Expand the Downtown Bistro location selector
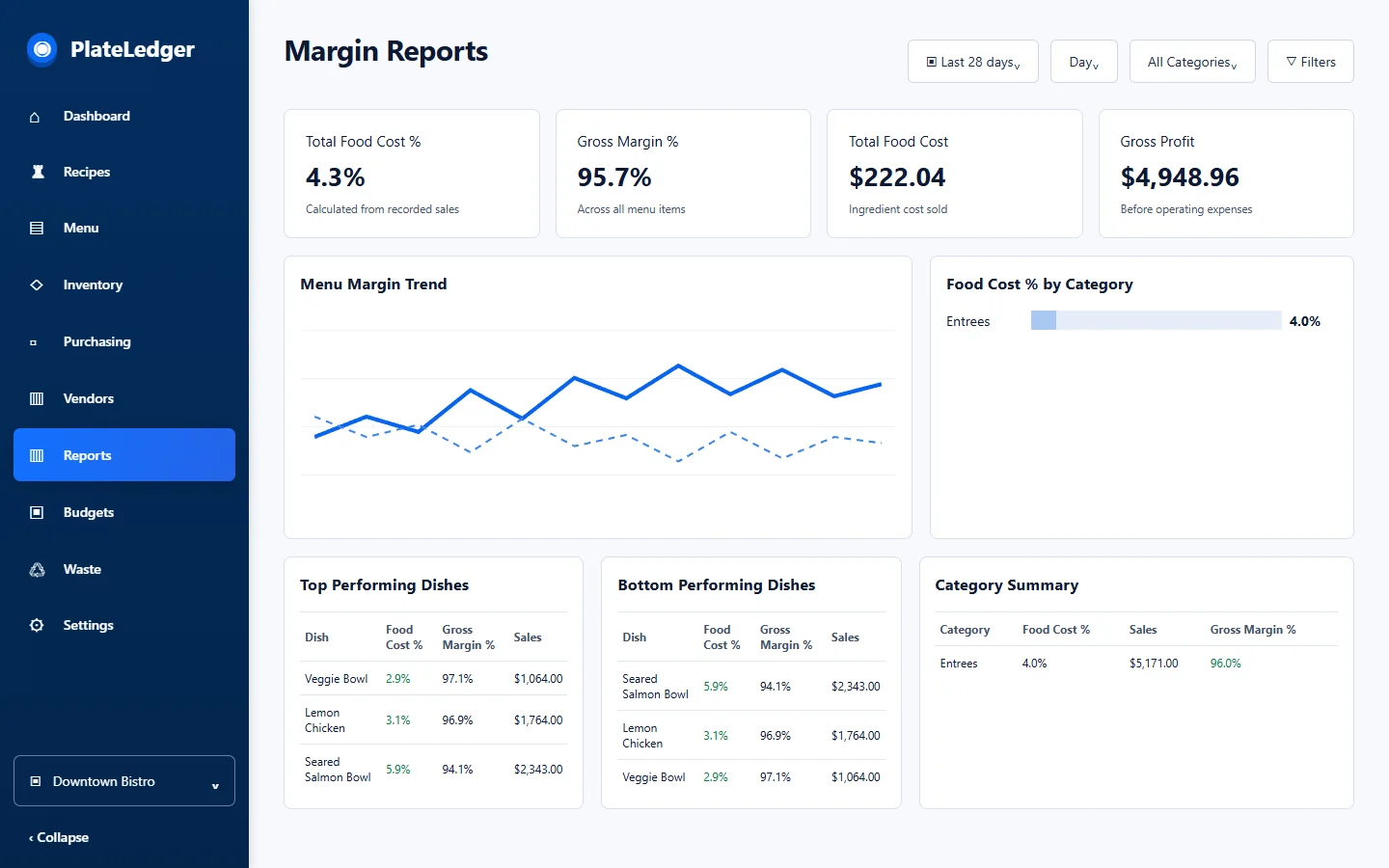Viewport: 1389px width, 868px height. click(124, 781)
